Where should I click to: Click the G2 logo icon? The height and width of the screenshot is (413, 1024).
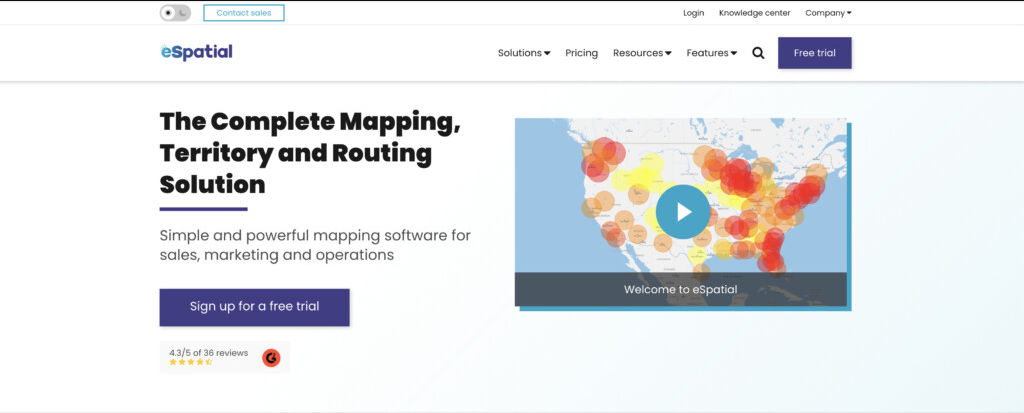tap(271, 357)
